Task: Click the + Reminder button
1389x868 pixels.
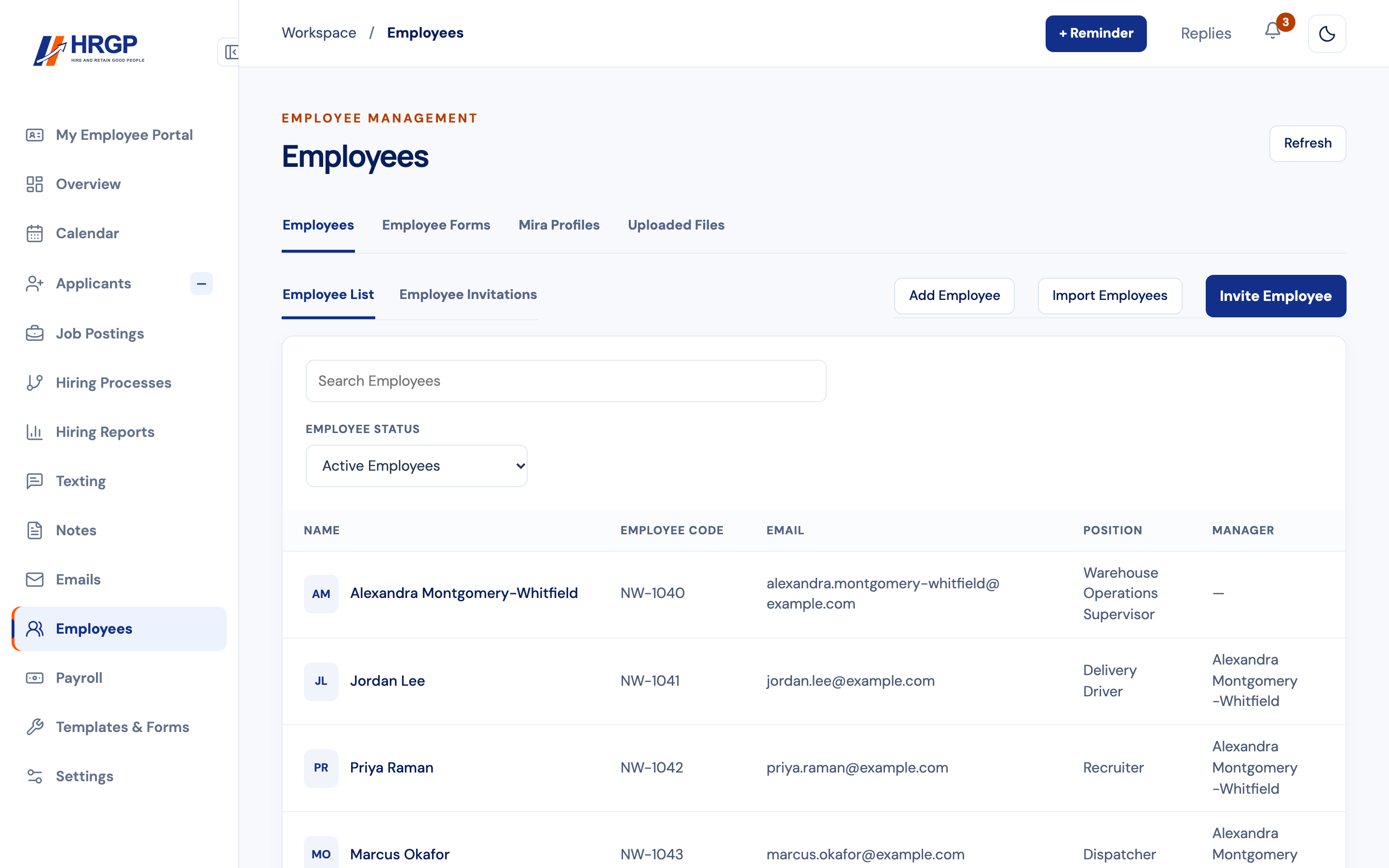Action: pos(1096,33)
